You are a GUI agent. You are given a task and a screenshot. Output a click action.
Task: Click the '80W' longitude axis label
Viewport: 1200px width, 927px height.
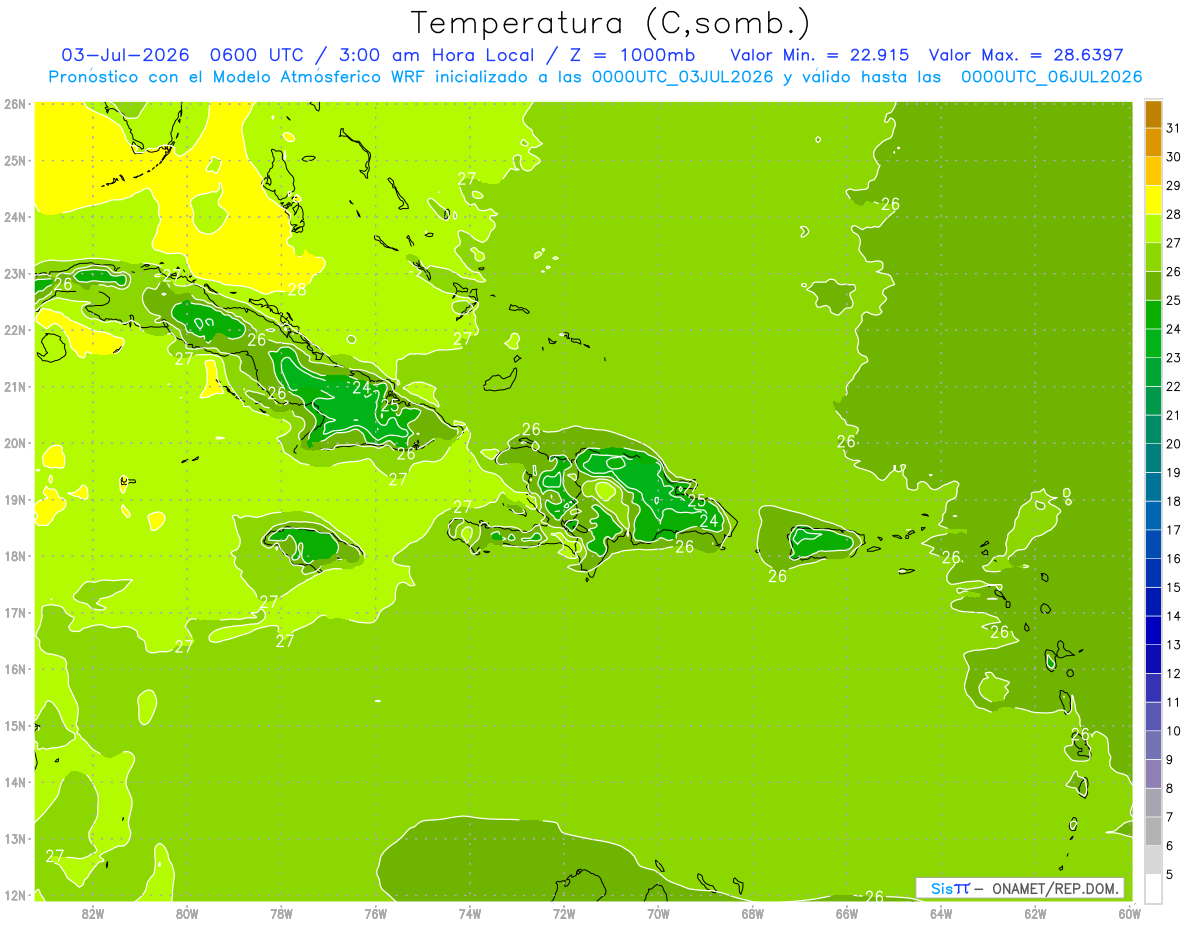click(187, 913)
